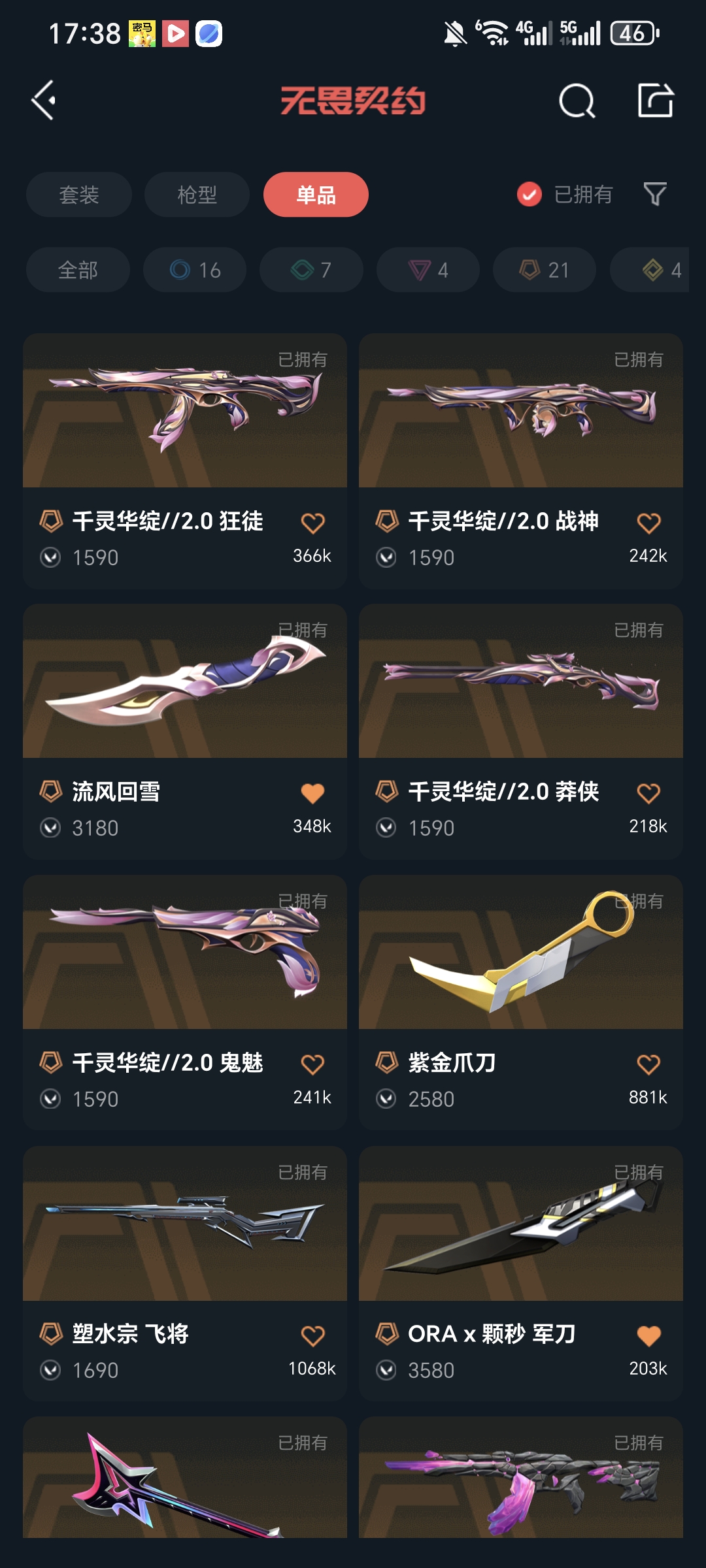Open 紫金爪刀 karambit thumbnail

(x=521, y=952)
